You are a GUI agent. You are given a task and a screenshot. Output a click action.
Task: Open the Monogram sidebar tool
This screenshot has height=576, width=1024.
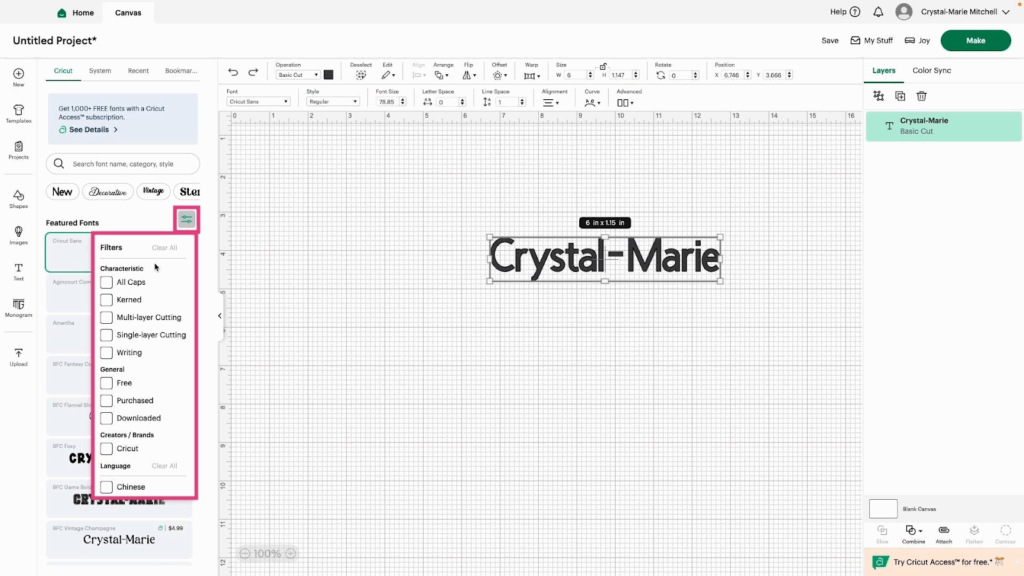pyautogui.click(x=18, y=308)
